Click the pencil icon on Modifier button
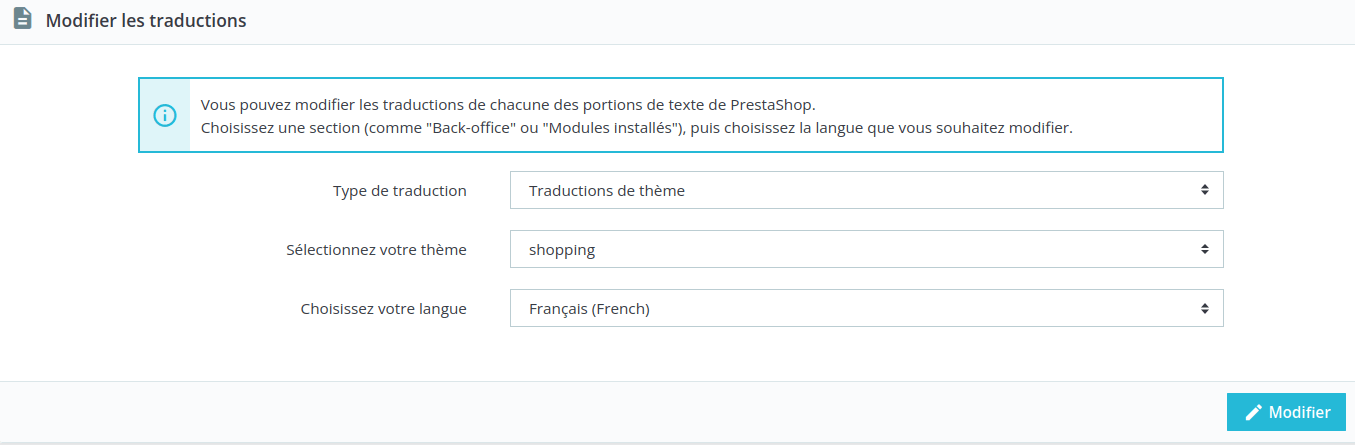This screenshot has width=1355, height=445. click(x=1253, y=412)
